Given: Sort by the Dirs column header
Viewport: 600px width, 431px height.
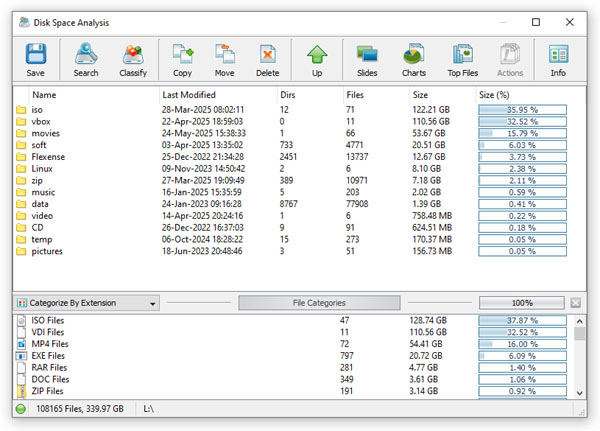Looking at the screenshot, I should coord(288,95).
